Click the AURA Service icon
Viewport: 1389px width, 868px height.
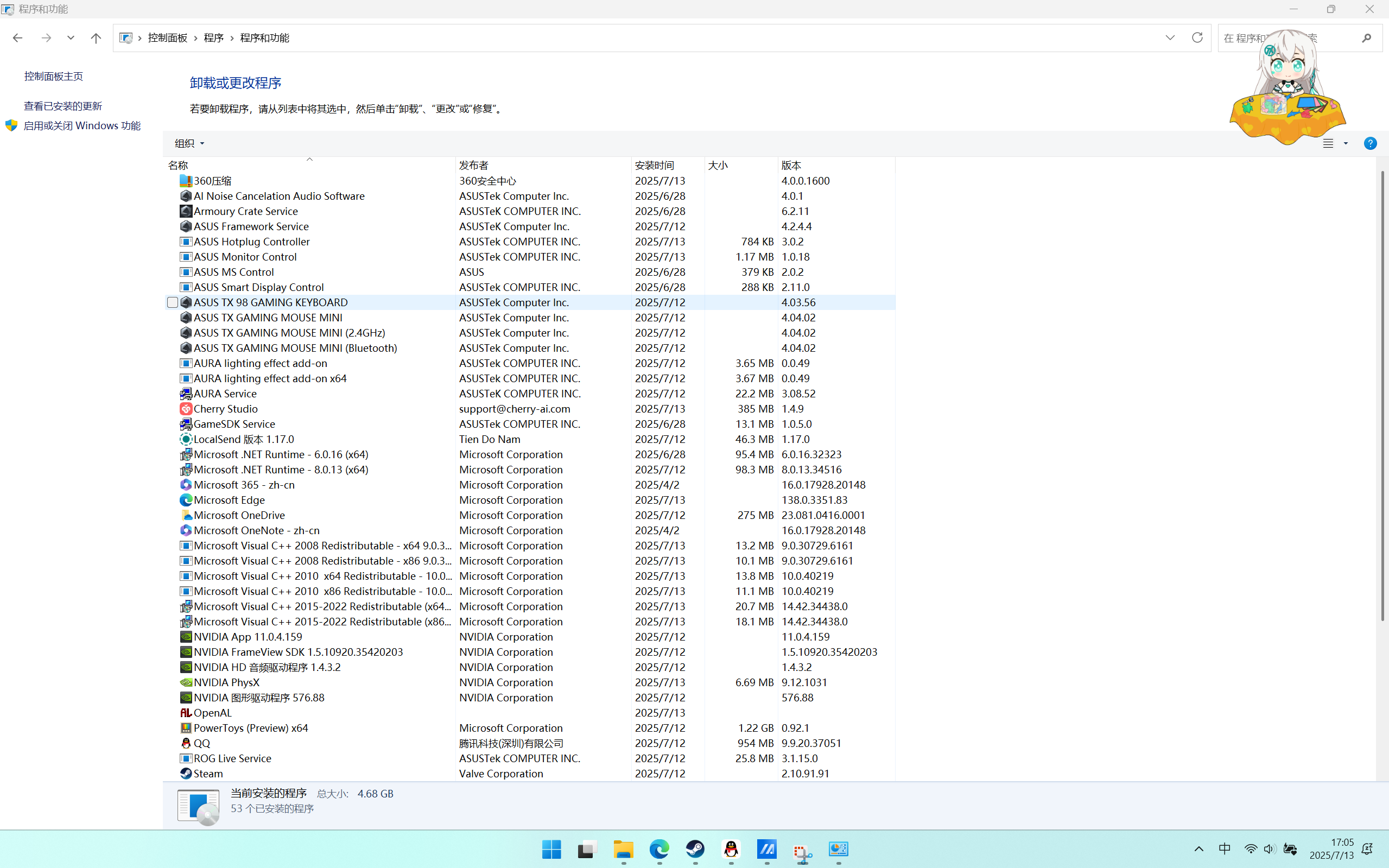pyautogui.click(x=186, y=394)
